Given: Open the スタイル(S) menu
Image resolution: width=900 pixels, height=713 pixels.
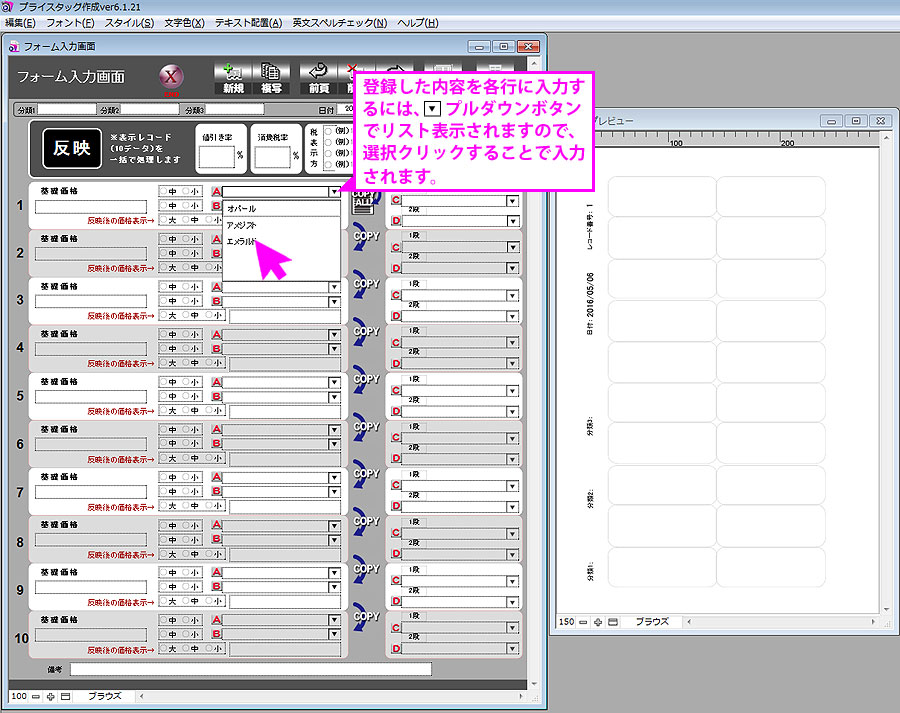Looking at the screenshot, I should pyautogui.click(x=129, y=22).
